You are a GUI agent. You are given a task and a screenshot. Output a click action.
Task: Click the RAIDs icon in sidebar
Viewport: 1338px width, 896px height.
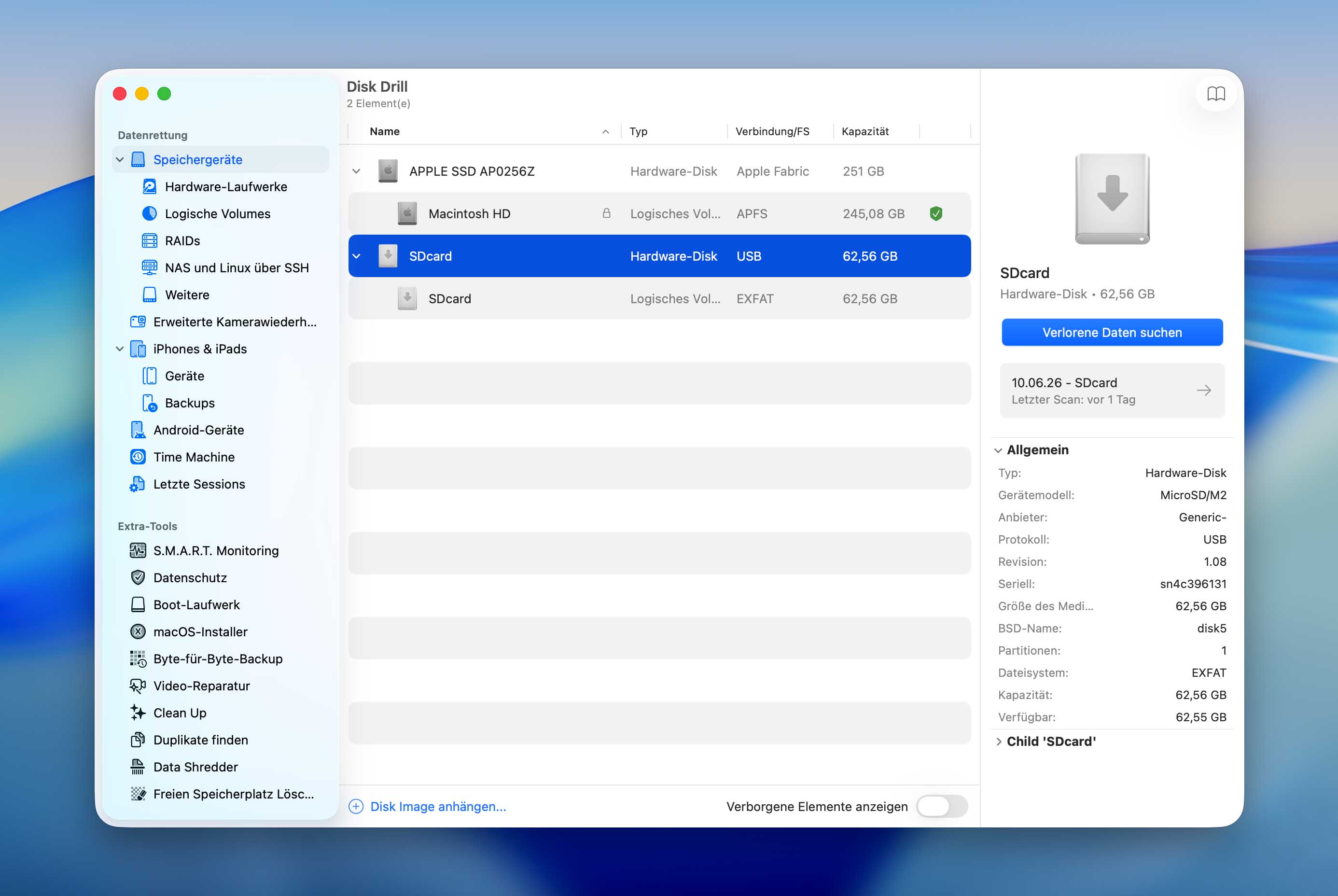pyautogui.click(x=150, y=240)
